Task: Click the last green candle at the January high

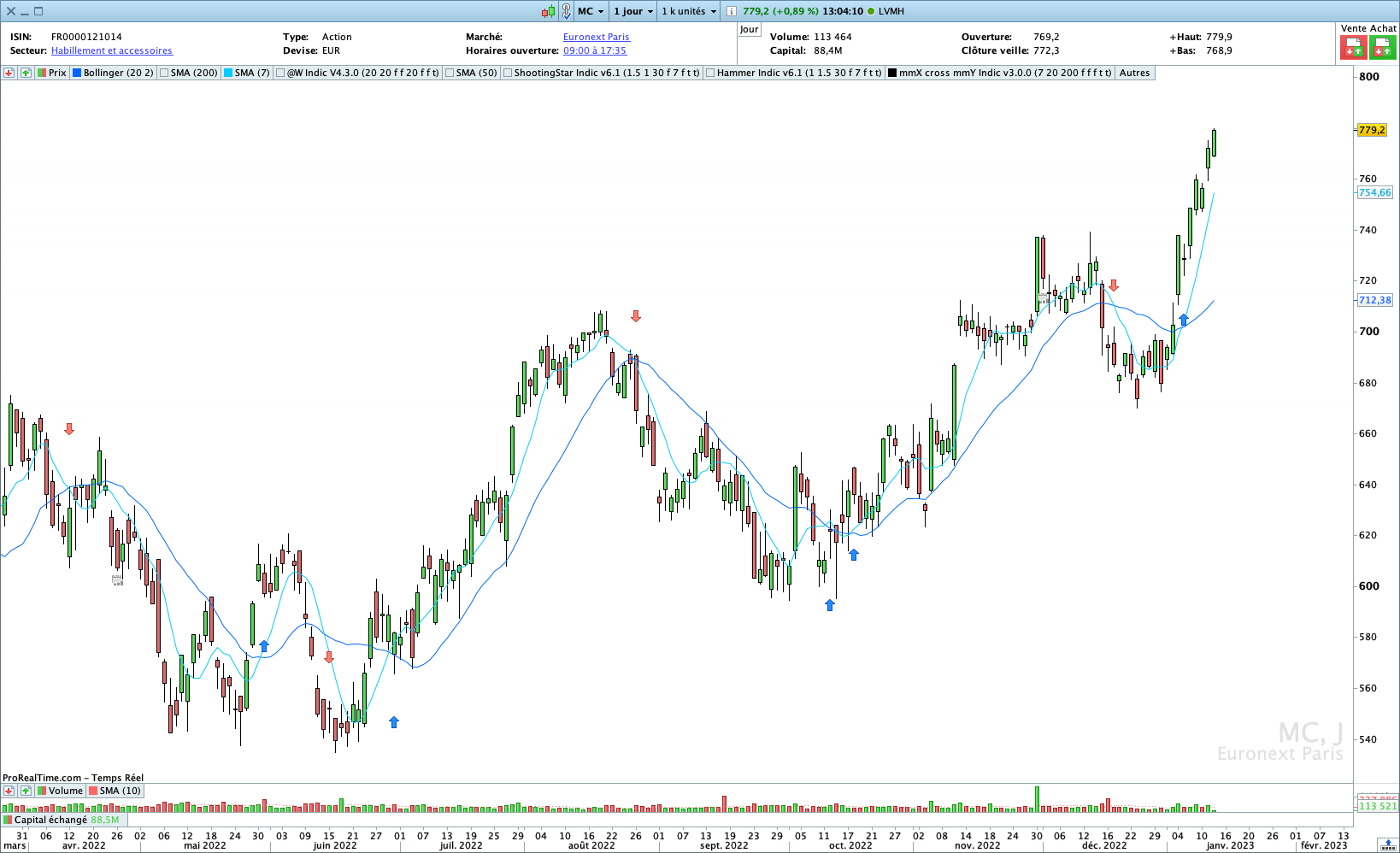Action: click(1214, 143)
